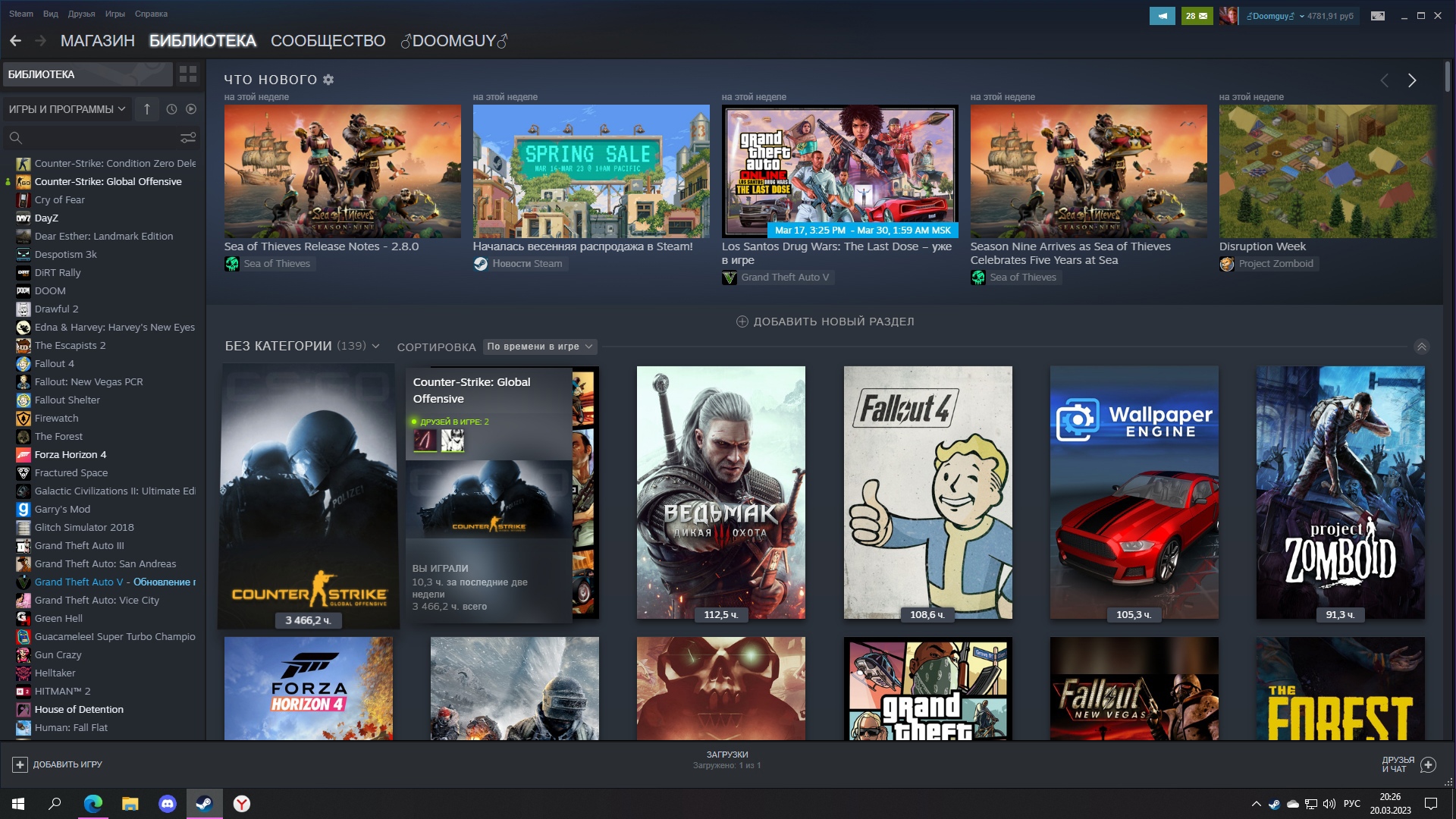The image size is (1456, 819).
Task: Open ДРУЗЬЯ И ЧАТ
Action: coord(1408,764)
